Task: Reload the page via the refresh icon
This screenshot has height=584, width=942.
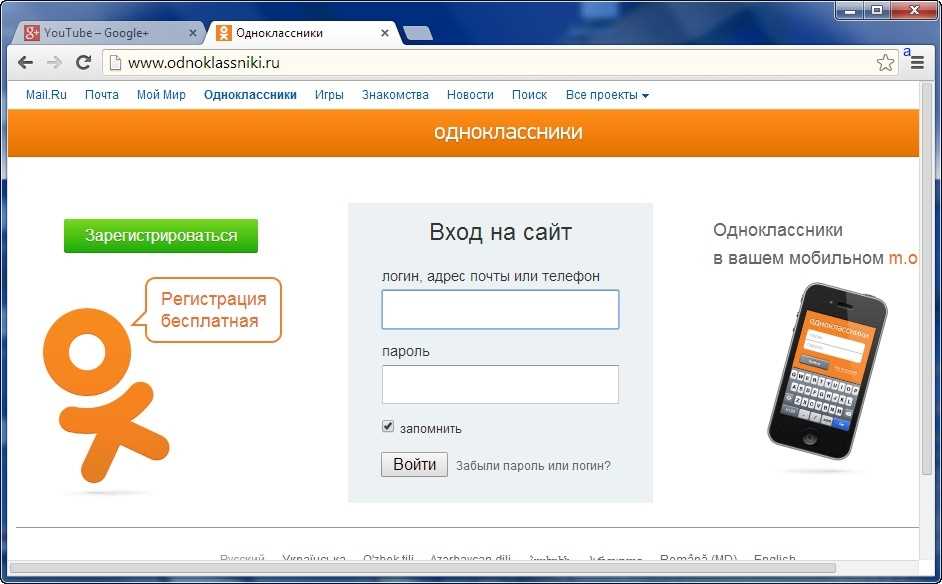Action: click(84, 62)
